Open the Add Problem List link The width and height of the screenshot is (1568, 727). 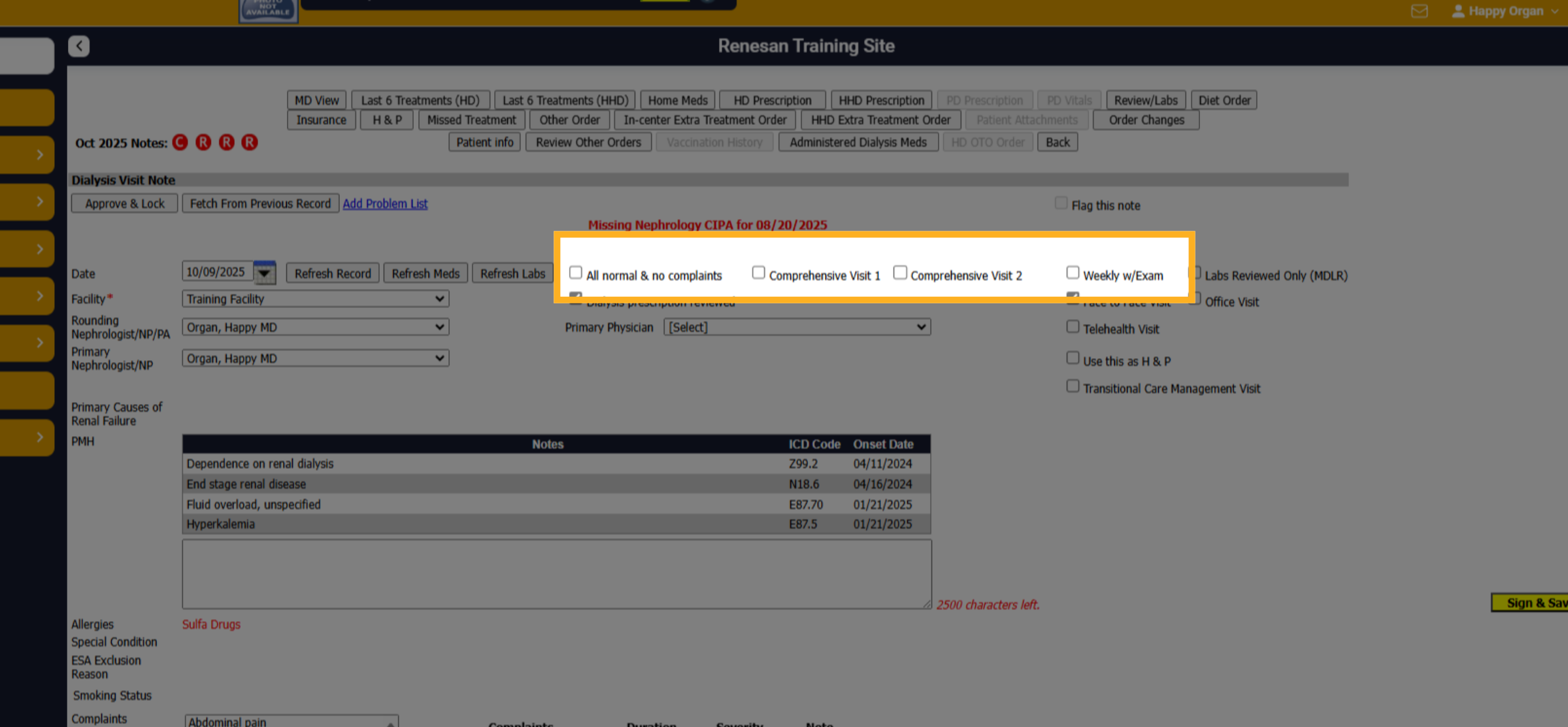tap(385, 203)
